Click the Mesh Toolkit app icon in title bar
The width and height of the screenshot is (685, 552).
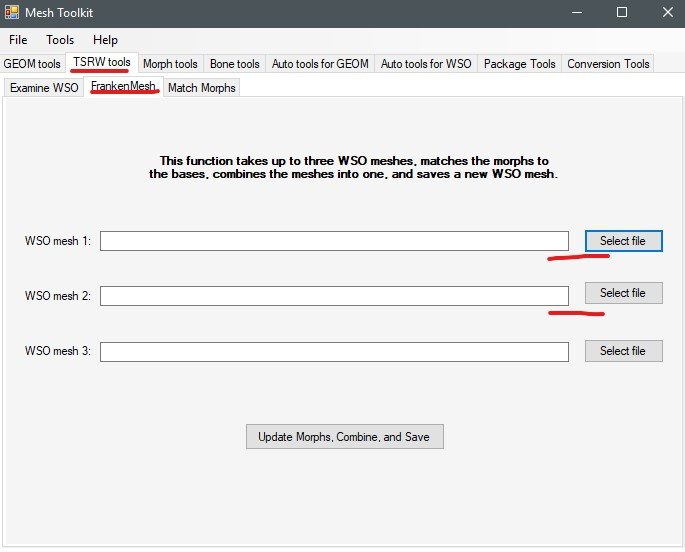12,12
